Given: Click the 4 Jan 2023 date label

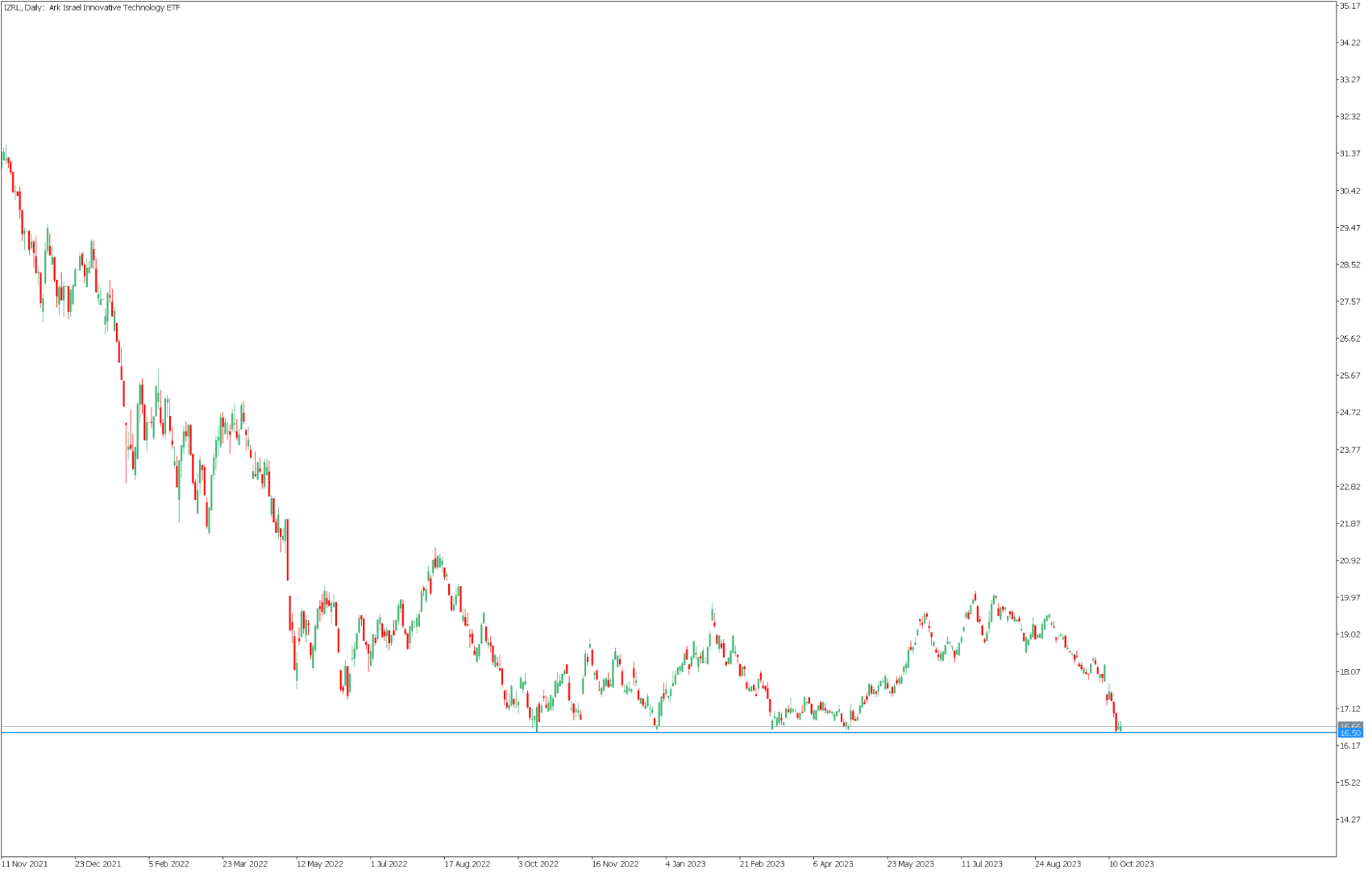Looking at the screenshot, I should pyautogui.click(x=686, y=864).
